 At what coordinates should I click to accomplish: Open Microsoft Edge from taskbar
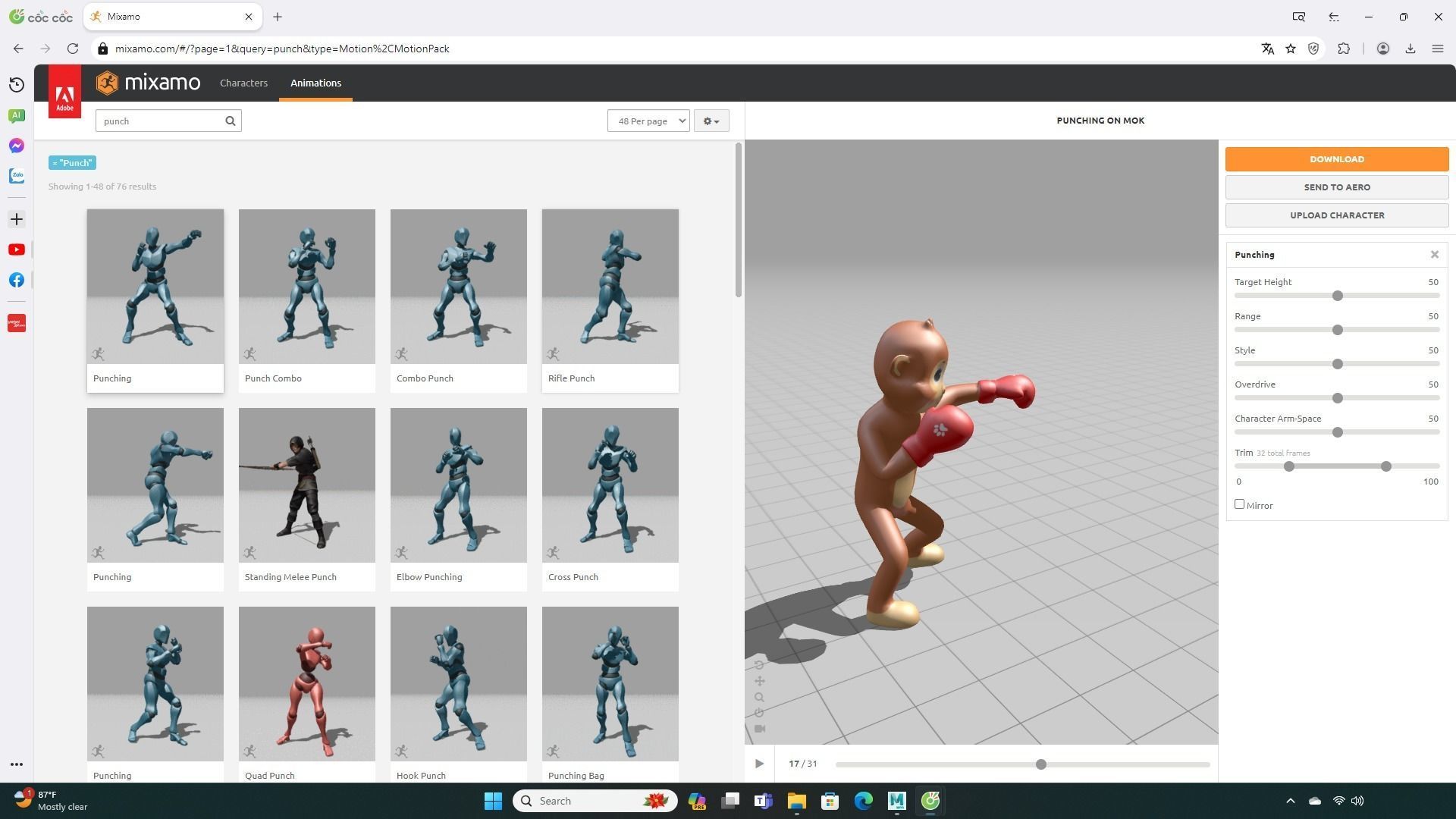[863, 801]
